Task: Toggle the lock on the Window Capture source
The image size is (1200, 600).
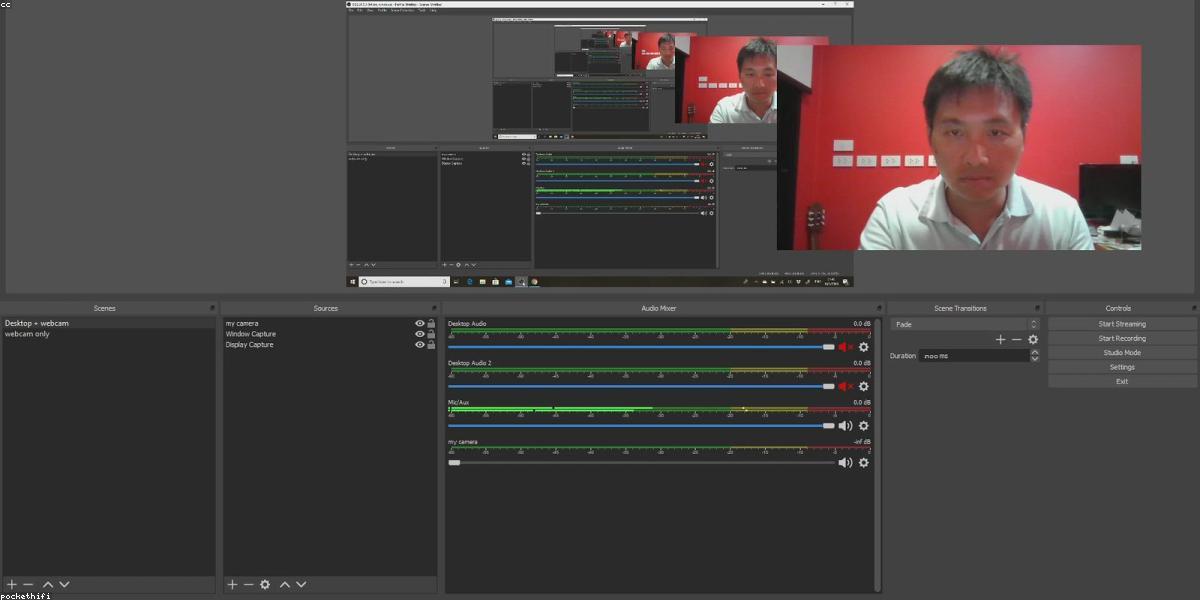Action: click(431, 334)
